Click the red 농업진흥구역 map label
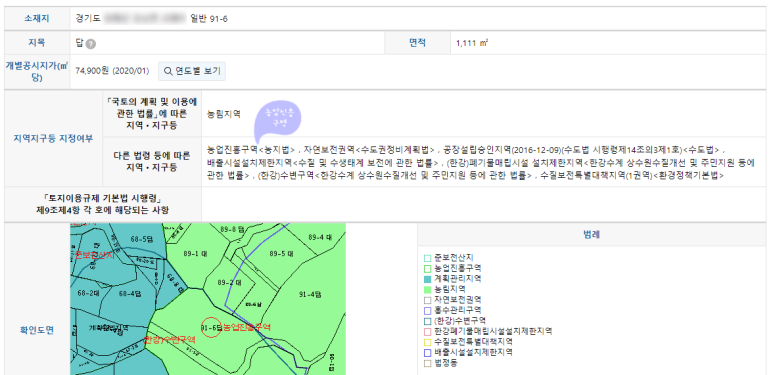This screenshot has width=773, height=375. pos(246,327)
